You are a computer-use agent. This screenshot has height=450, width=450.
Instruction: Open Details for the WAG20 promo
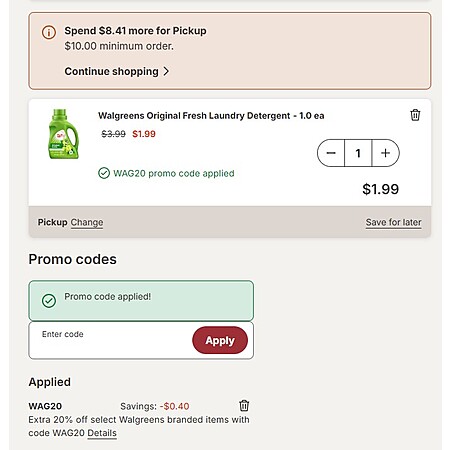tap(102, 433)
